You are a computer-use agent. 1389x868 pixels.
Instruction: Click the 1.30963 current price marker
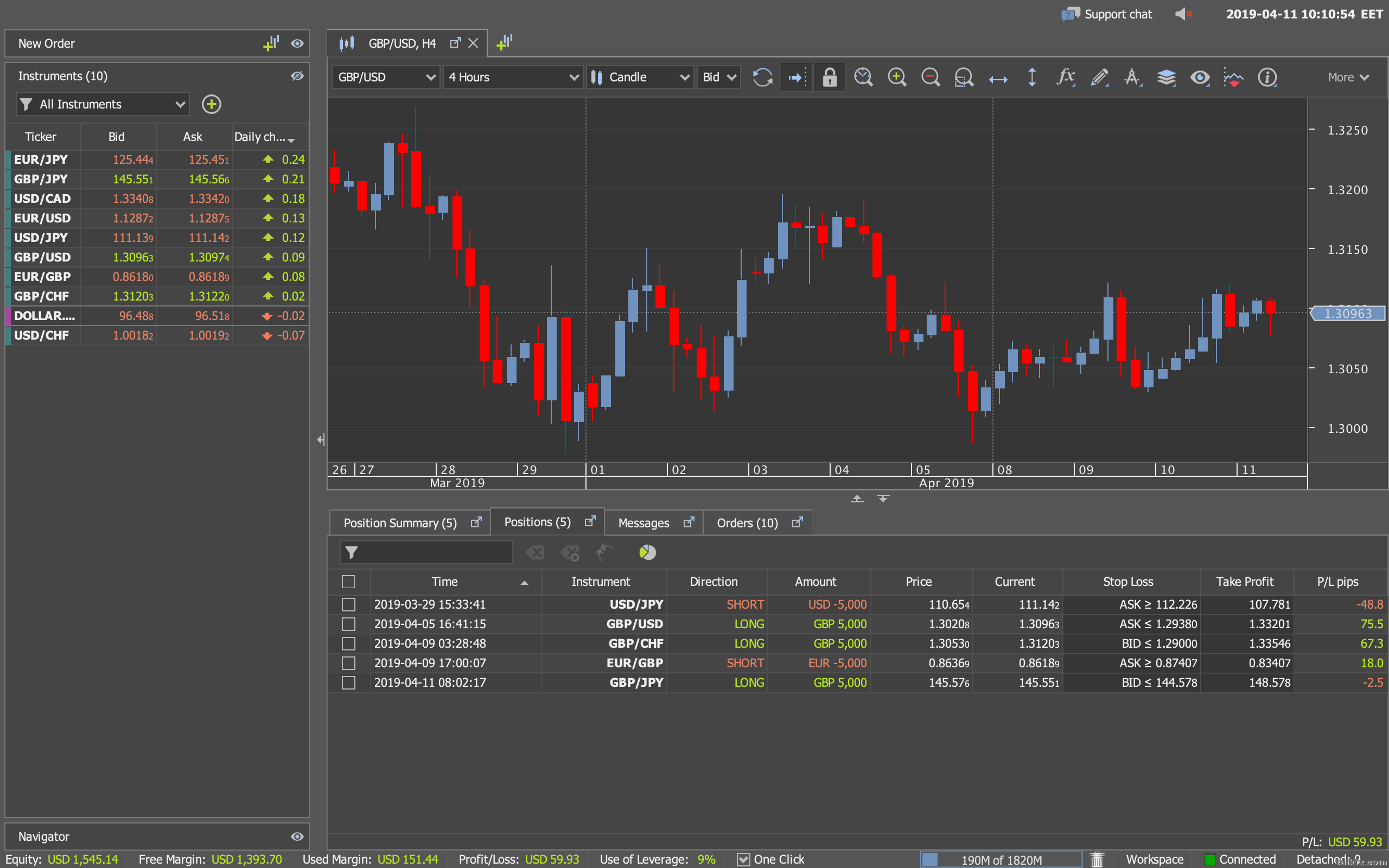[x=1347, y=314]
